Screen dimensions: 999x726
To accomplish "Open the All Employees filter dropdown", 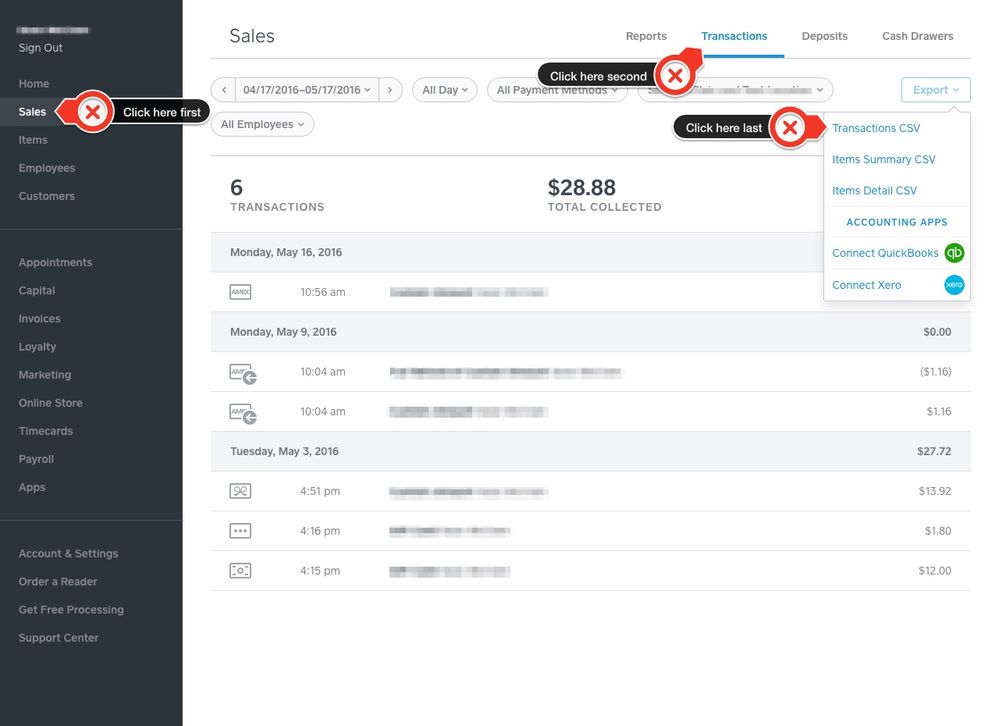I will pyautogui.click(x=262, y=124).
